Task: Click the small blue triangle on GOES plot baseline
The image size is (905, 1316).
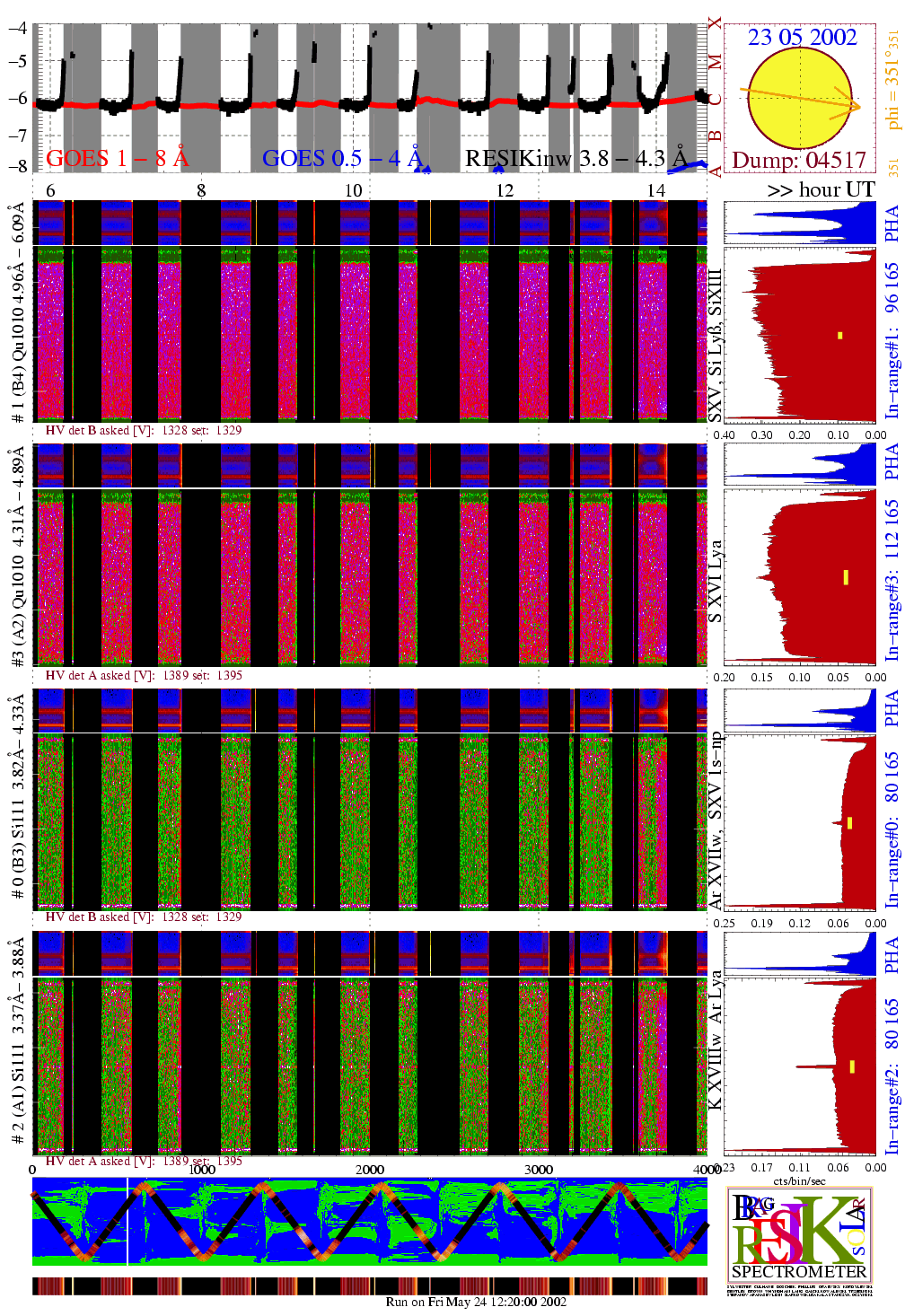Action: point(426,168)
